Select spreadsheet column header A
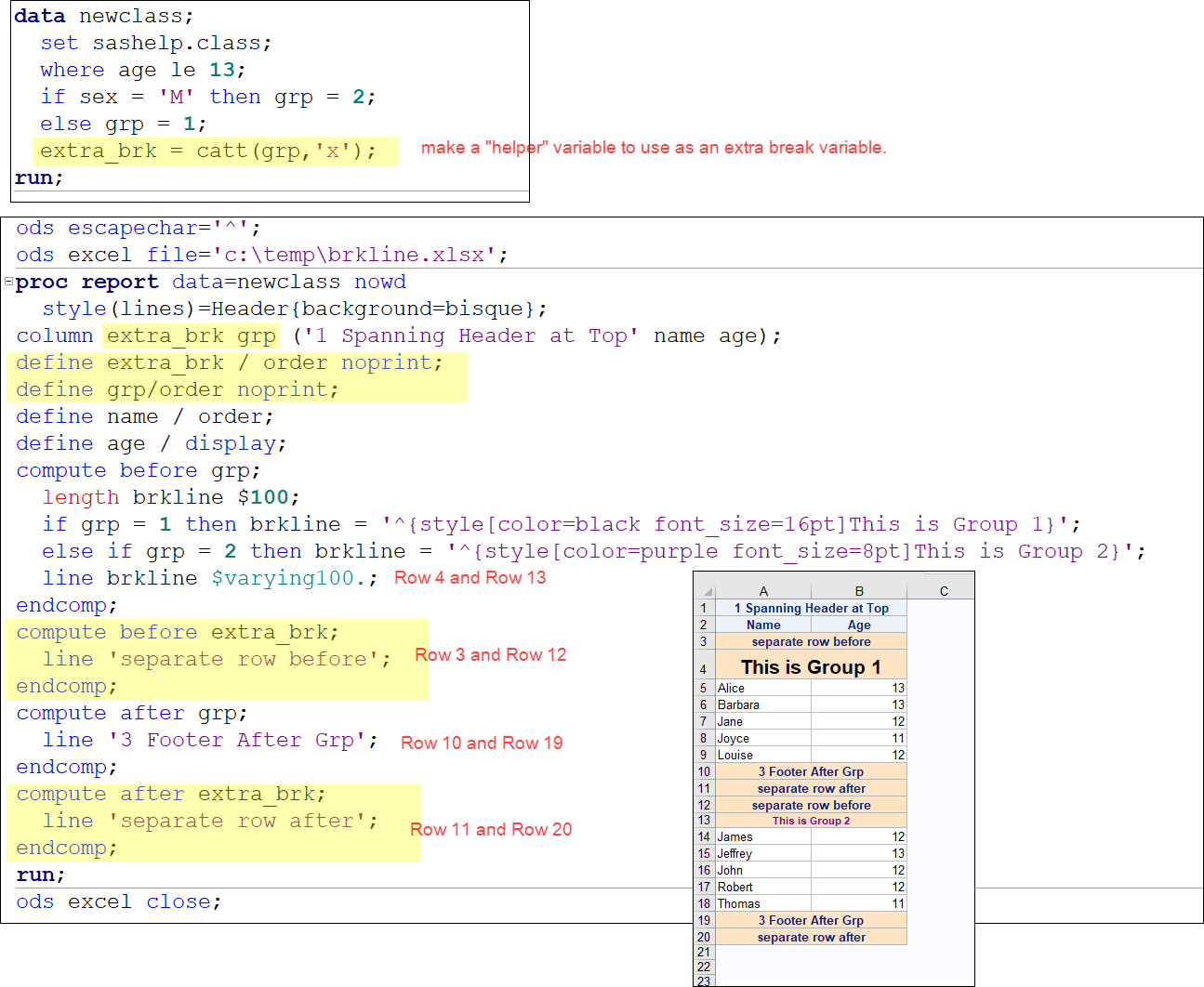The image size is (1204, 987). [x=763, y=591]
